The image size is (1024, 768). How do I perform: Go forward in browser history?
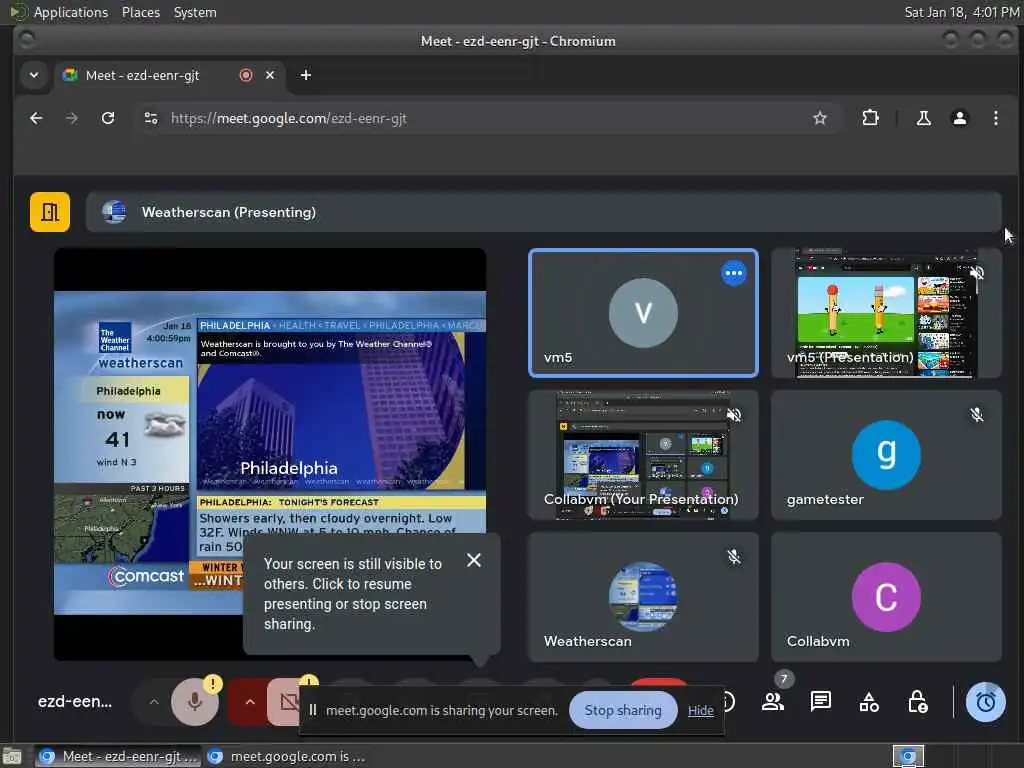72,118
